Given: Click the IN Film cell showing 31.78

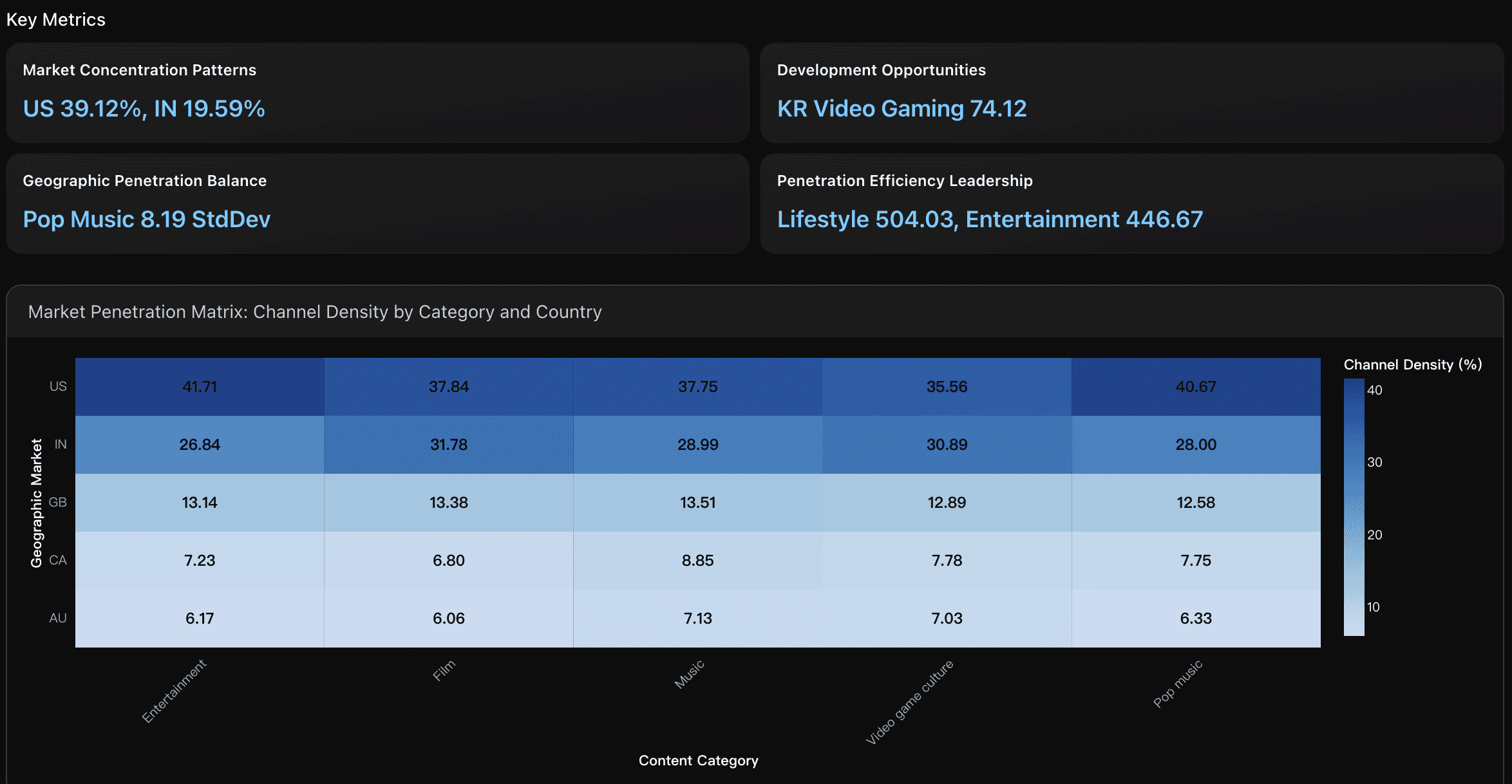Looking at the screenshot, I should 449,444.
